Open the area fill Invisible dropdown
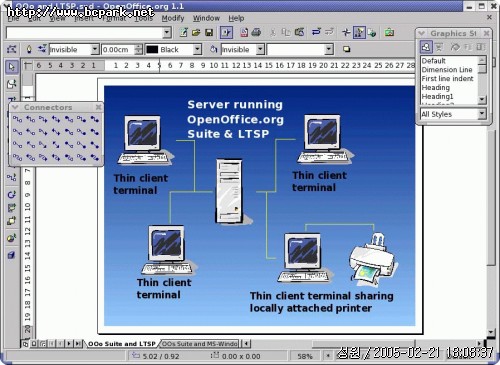Screen dimensions: 500x365 click(x=260, y=49)
